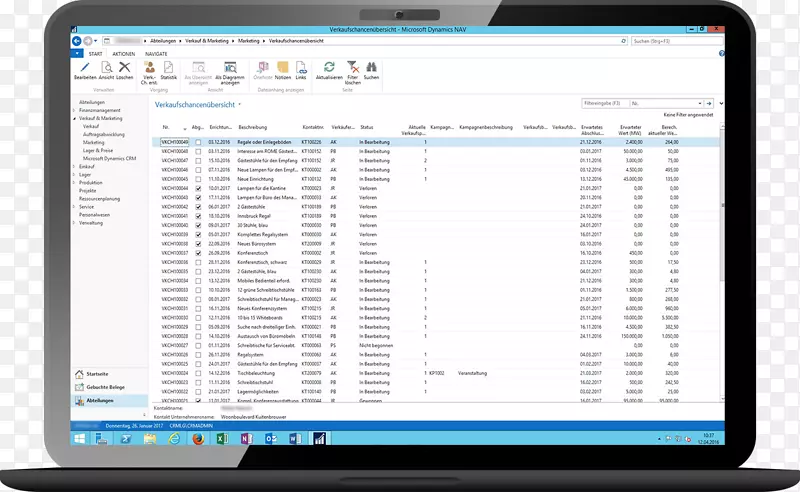Untick checkbox for Neues Bürosystem row
This screenshot has width=800, height=492.
coord(198,244)
